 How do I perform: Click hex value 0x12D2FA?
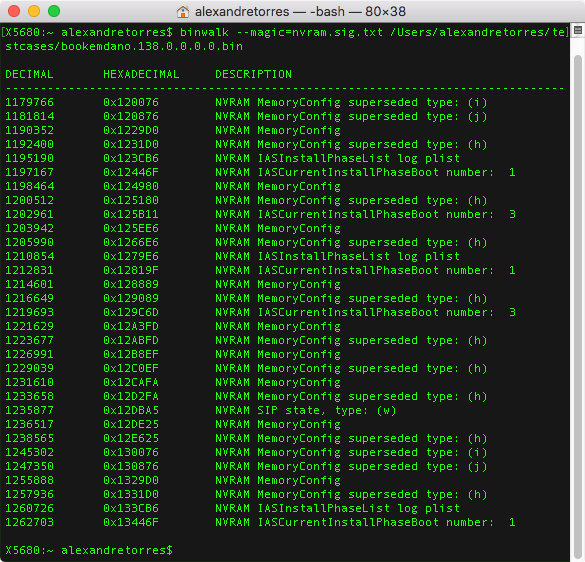(x=131, y=396)
